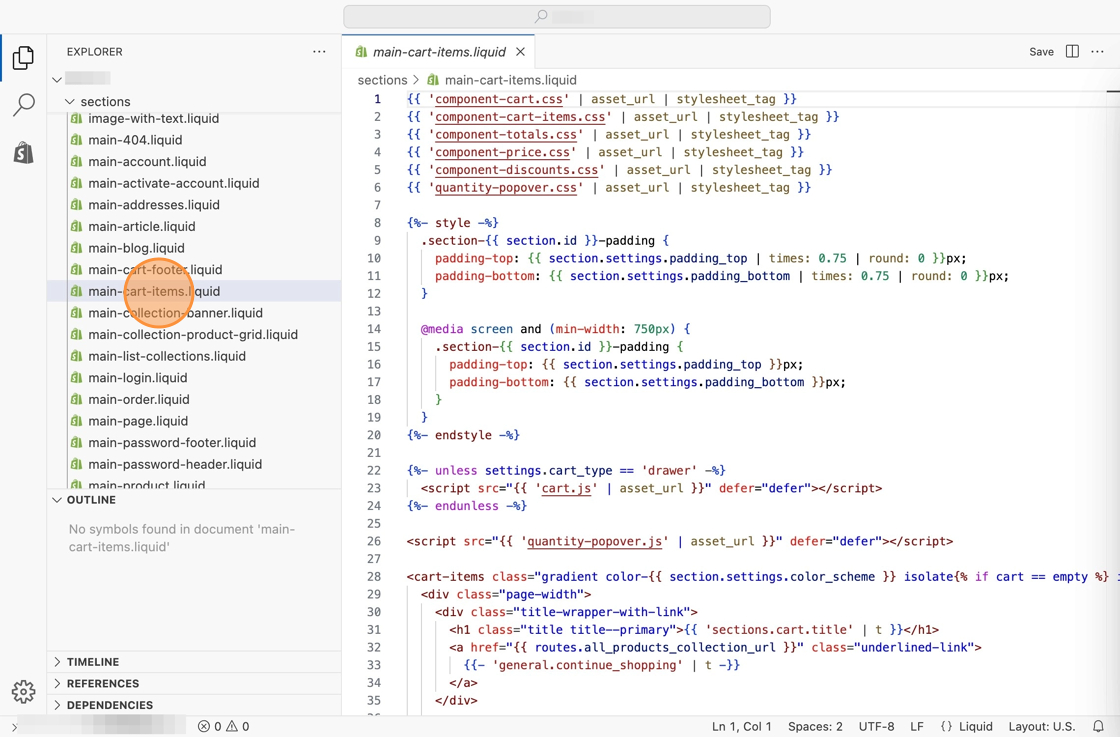The width and height of the screenshot is (1120, 737).
Task: Click the split editor layout icon
Action: (x=1072, y=52)
